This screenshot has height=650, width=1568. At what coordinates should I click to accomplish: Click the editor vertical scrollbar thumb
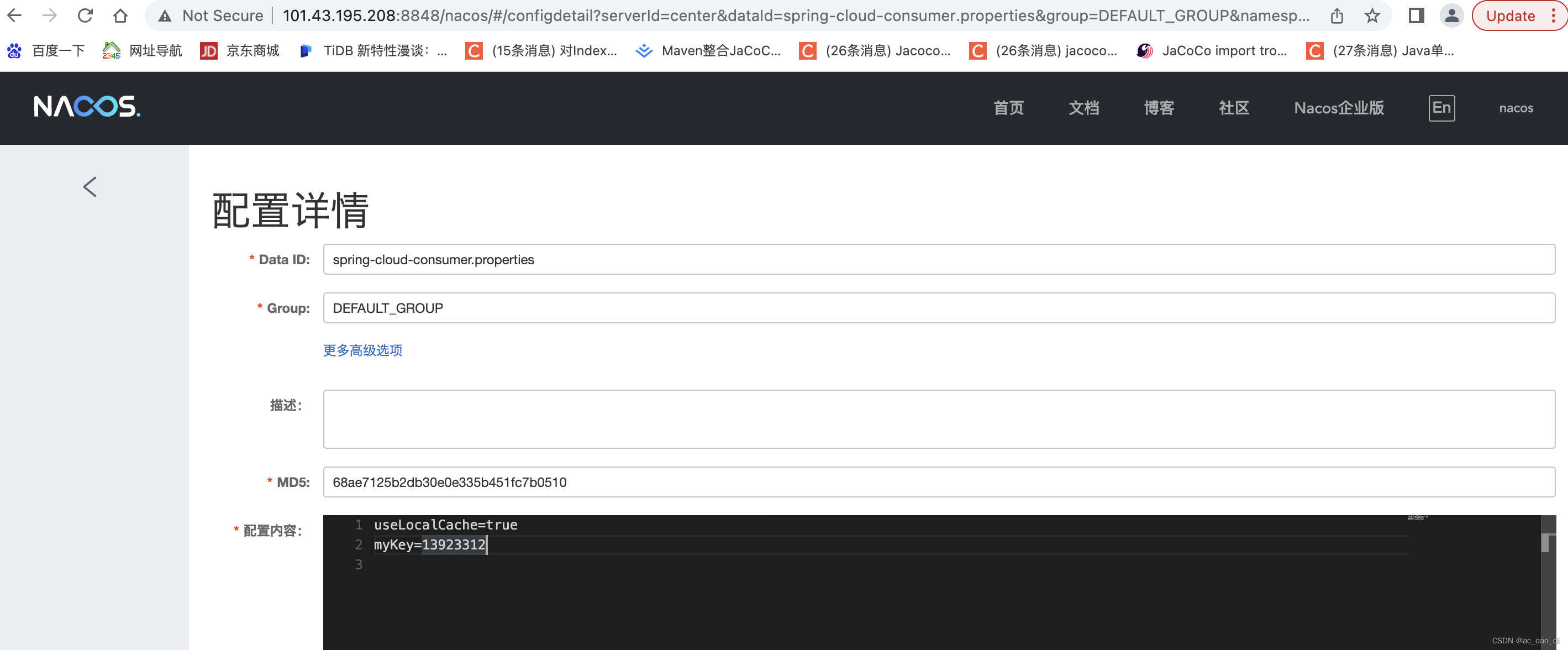point(1545,543)
